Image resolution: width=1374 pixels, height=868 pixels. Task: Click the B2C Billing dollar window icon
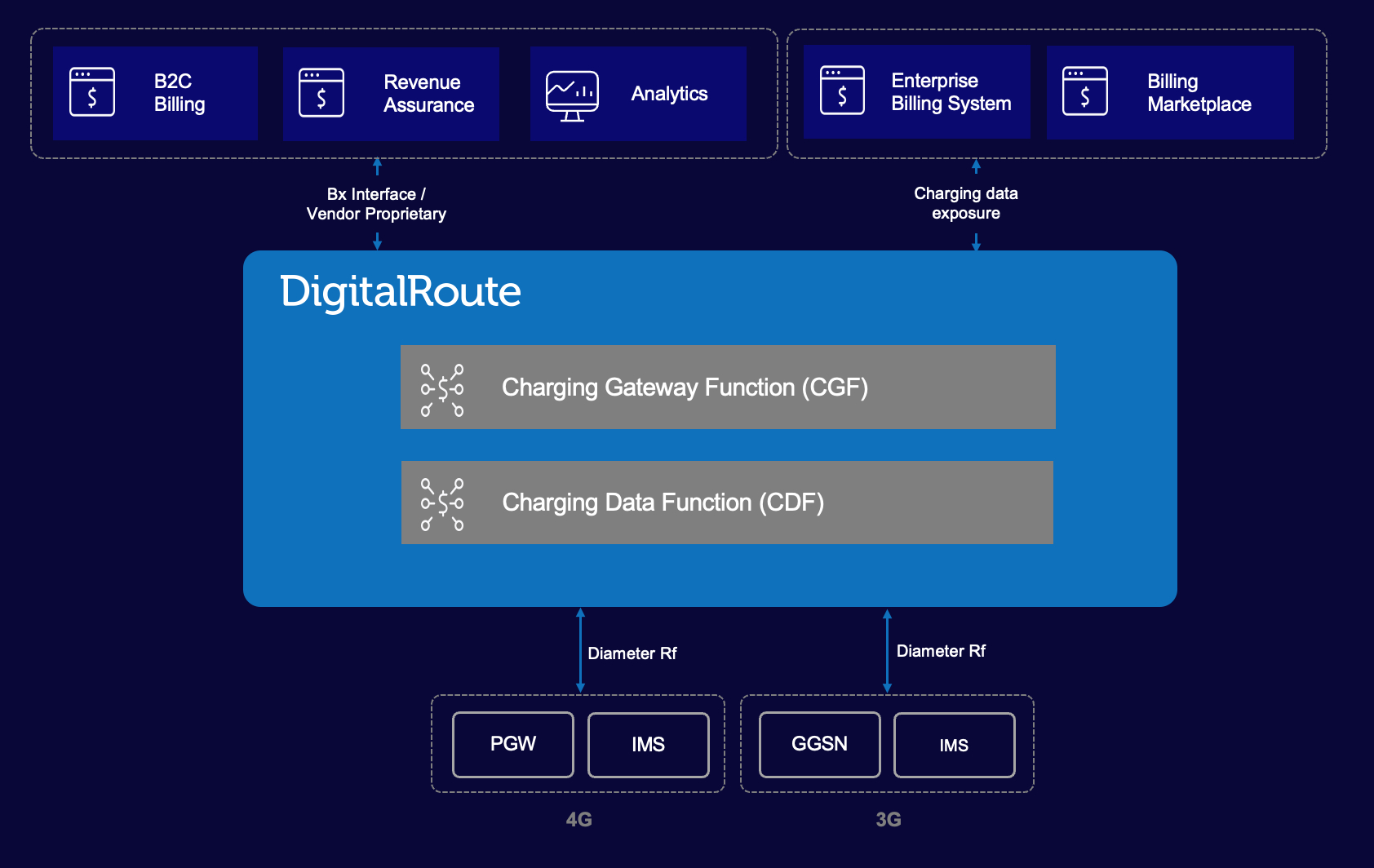pyautogui.click(x=92, y=92)
